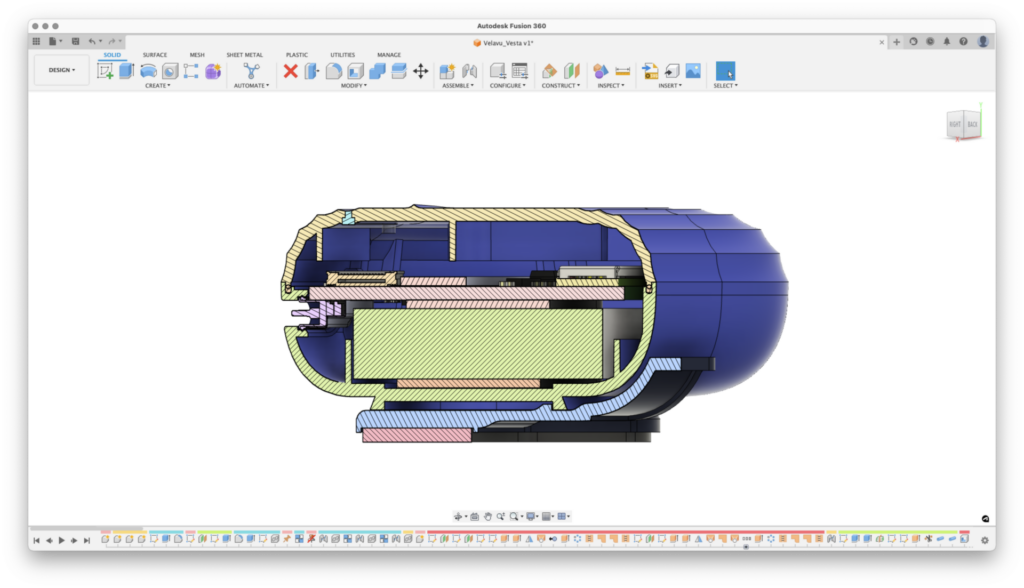Viewport: 1024px width, 588px height.
Task: Click the Orbit icon in navigation bar
Action: (x=457, y=515)
